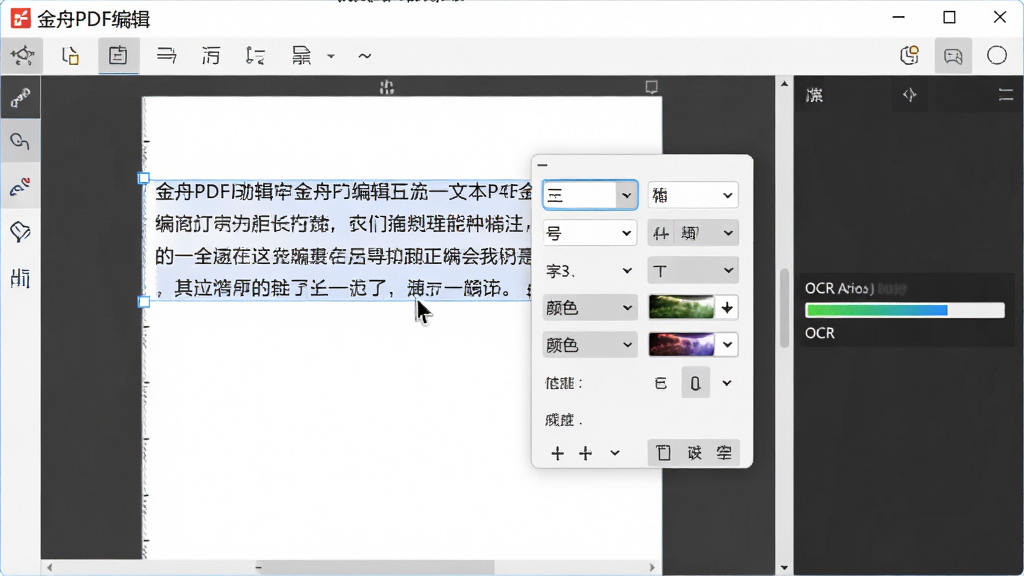Screen dimensions: 1024x576
Task: Select the top tool in the left sidebar
Action: pos(20,97)
